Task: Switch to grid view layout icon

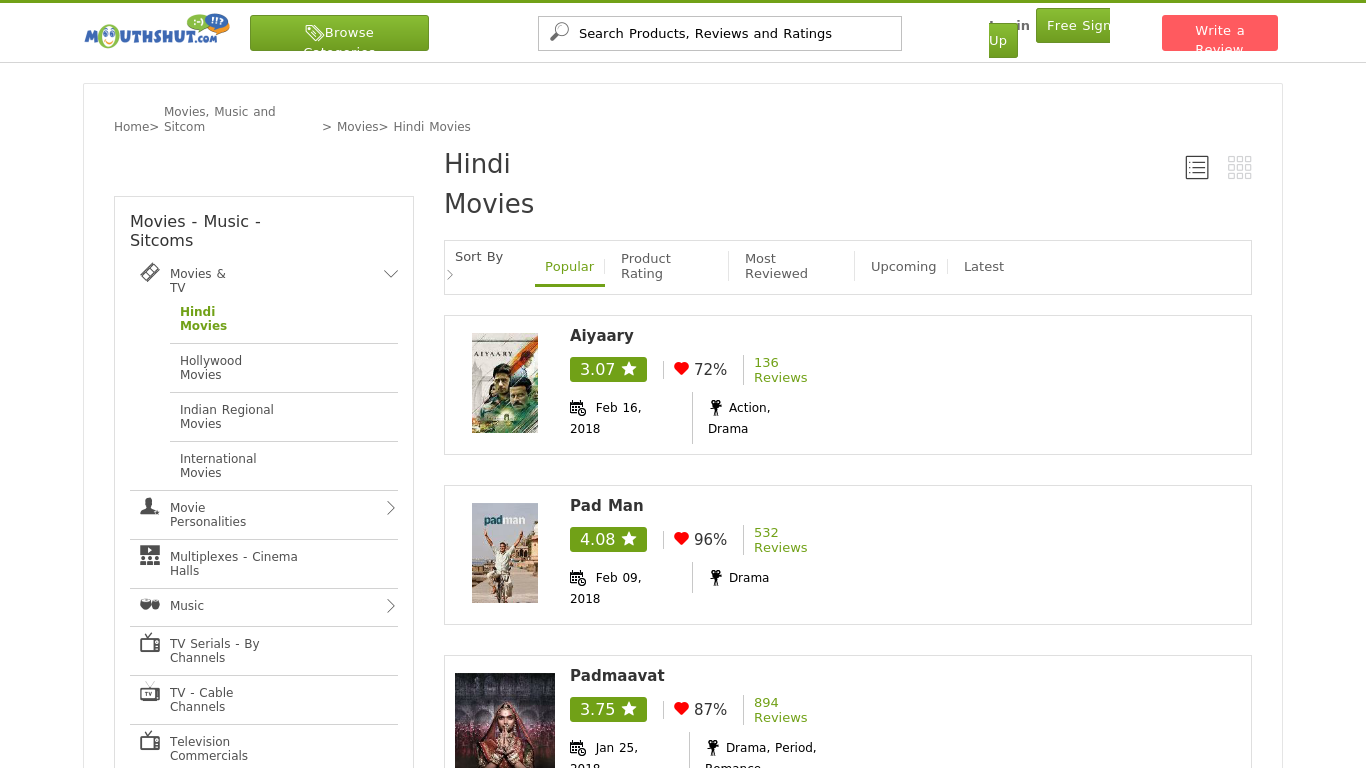Action: pyautogui.click(x=1239, y=168)
